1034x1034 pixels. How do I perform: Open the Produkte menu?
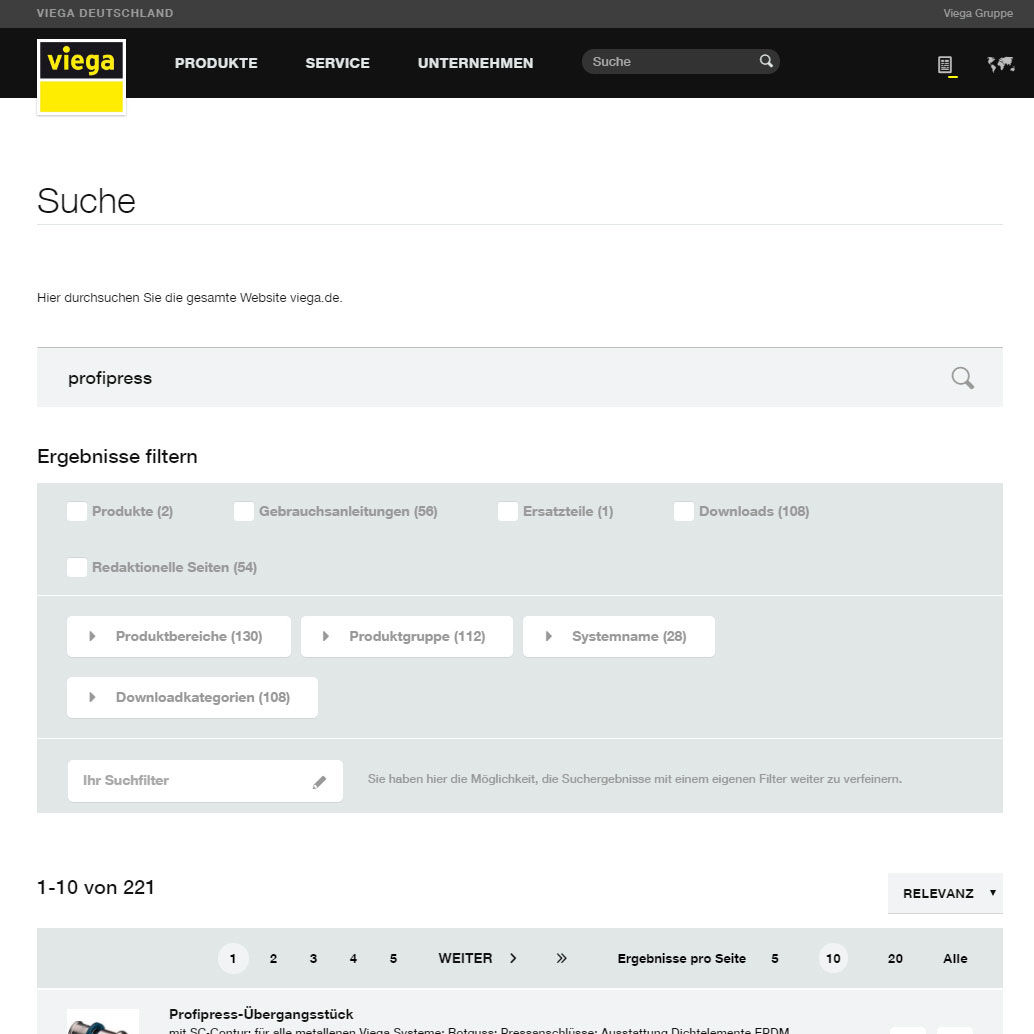click(216, 63)
